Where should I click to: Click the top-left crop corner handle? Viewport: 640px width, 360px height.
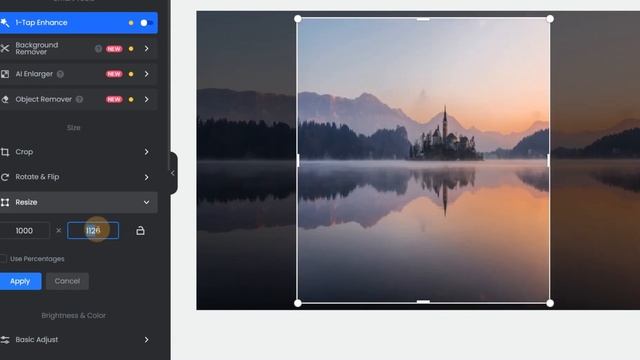298,19
